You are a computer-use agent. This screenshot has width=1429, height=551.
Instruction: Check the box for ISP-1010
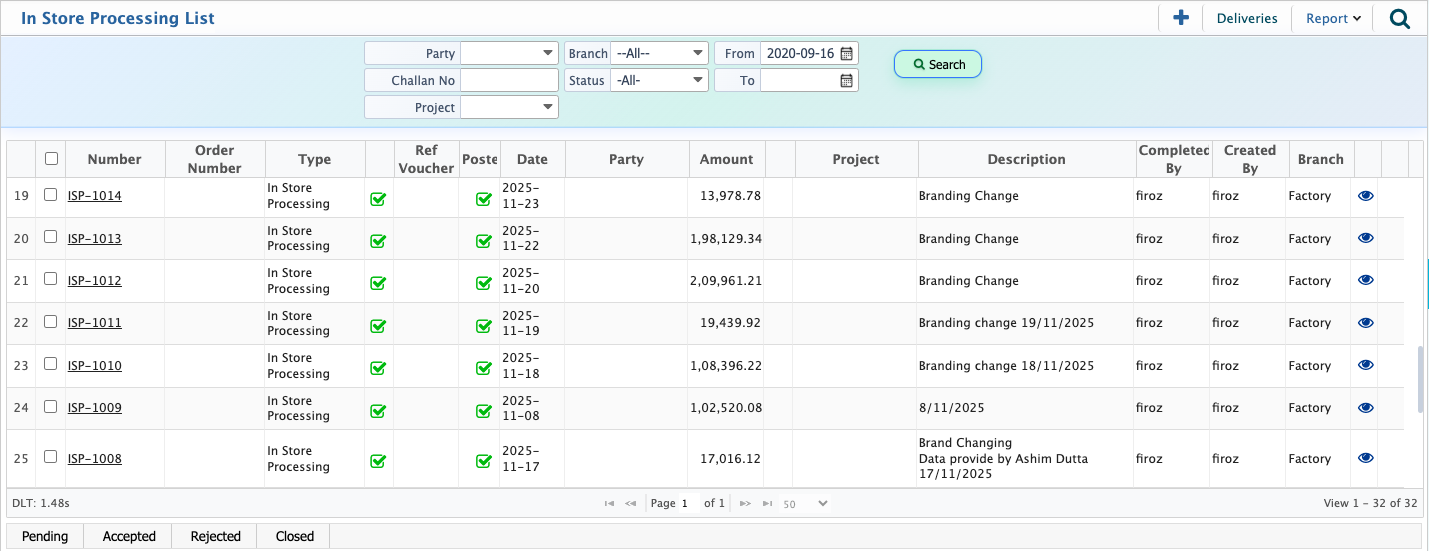(51, 364)
